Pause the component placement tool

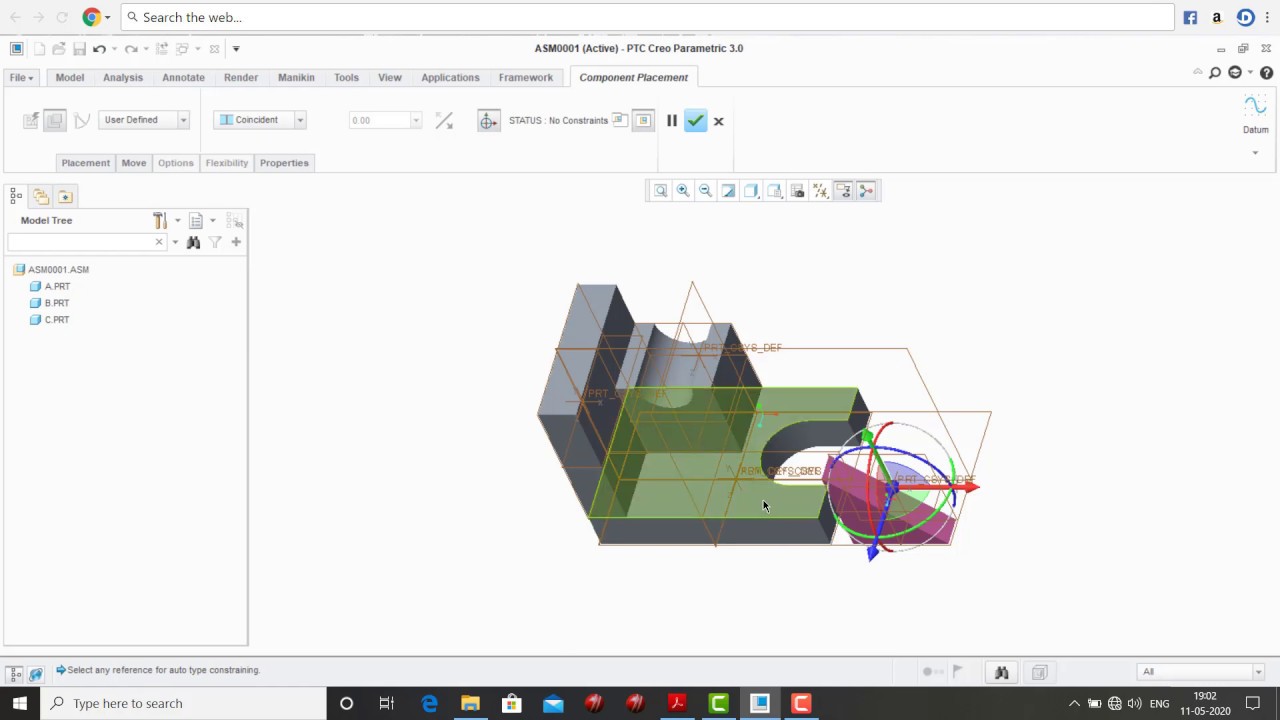(672, 121)
